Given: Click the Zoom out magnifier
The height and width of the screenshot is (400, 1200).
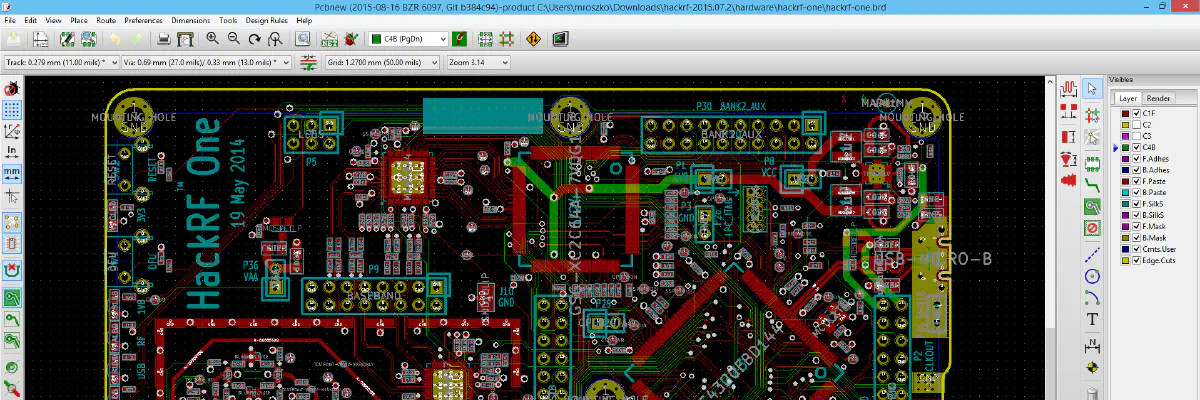Looking at the screenshot, I should [x=233, y=39].
